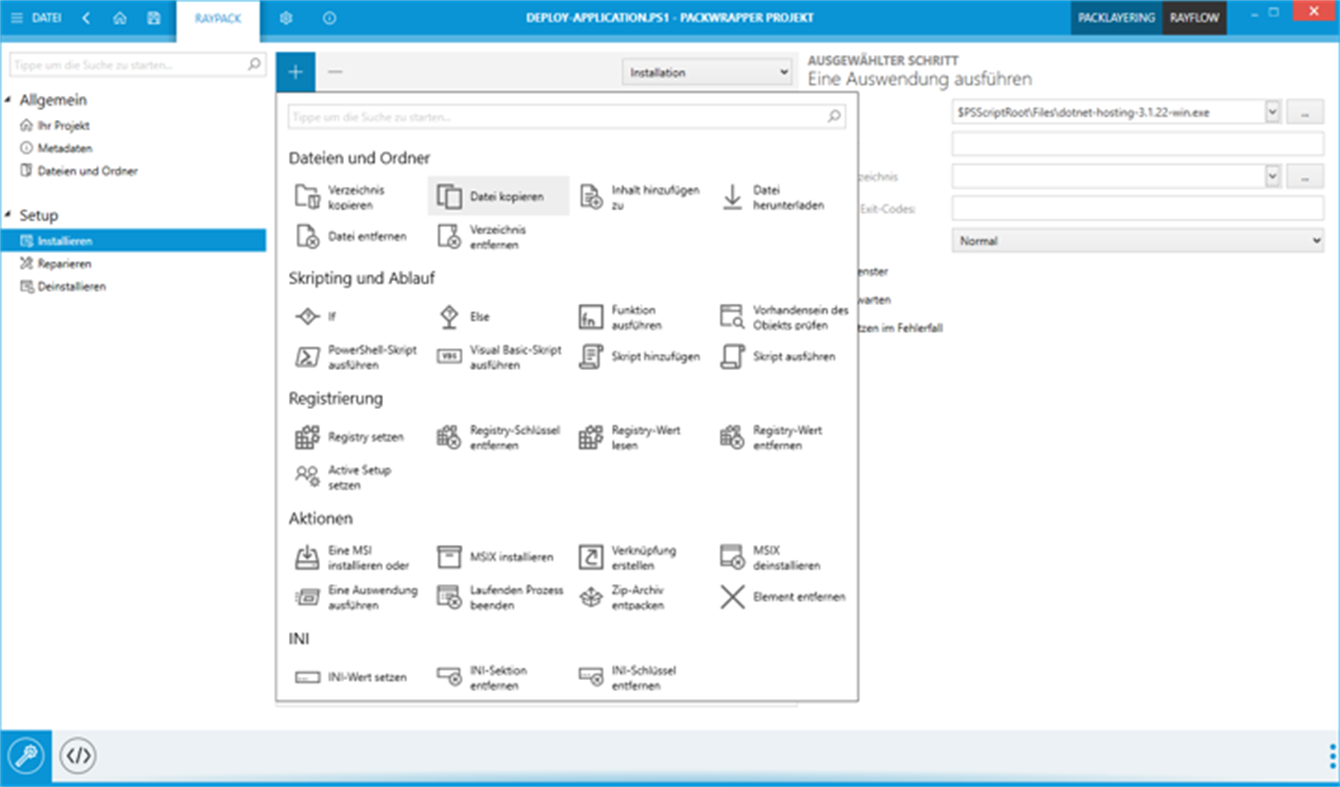Screen dimensions: 1340x787
Task: Choose the Zip-Archiv entpacken action
Action: click(x=639, y=596)
